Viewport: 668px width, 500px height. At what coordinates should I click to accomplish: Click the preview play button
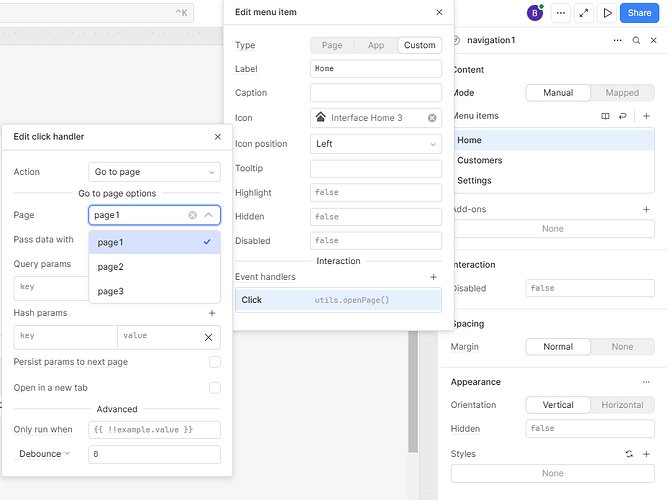click(x=607, y=13)
